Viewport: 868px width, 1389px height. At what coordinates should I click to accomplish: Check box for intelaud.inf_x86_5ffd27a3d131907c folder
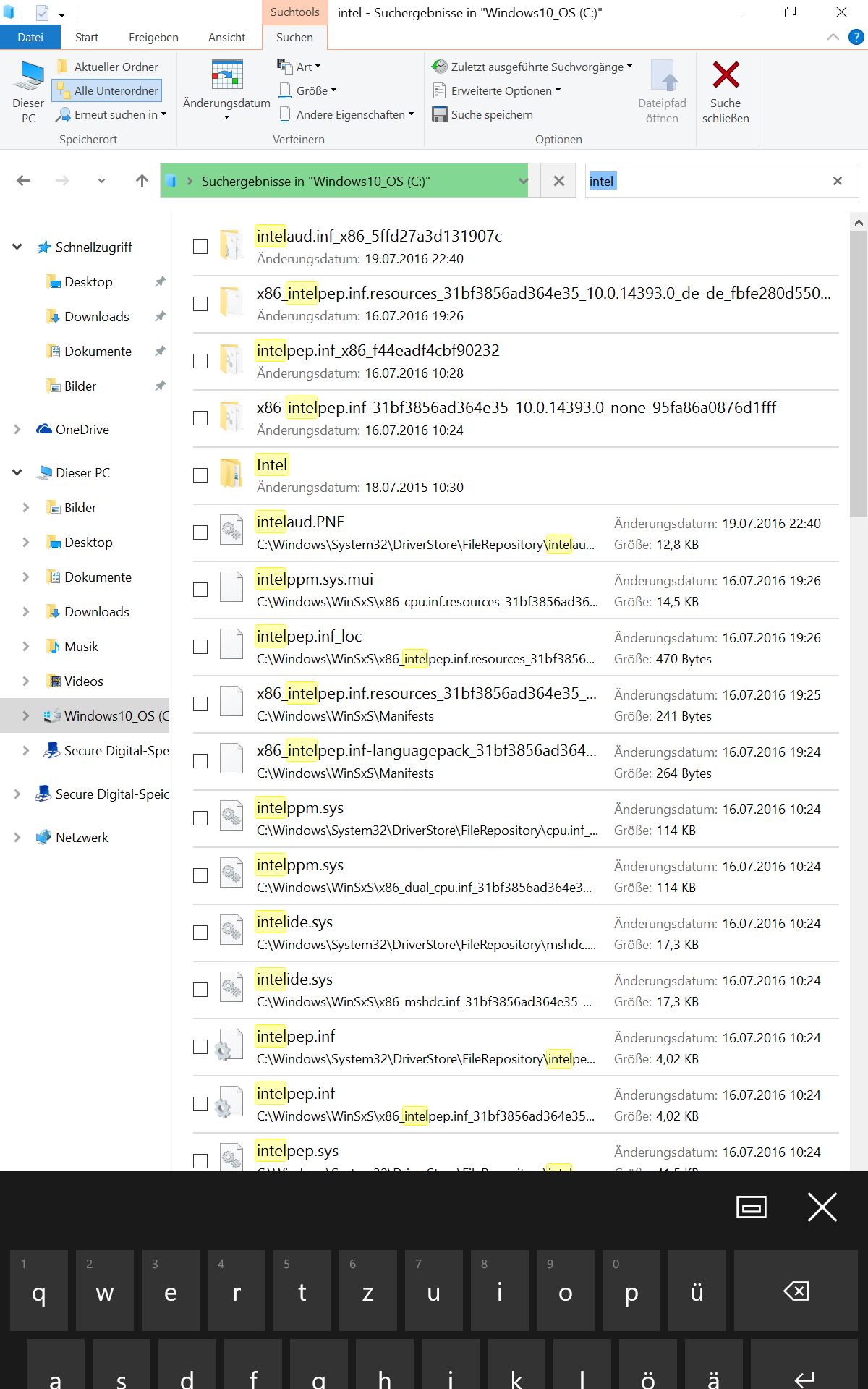[200, 247]
